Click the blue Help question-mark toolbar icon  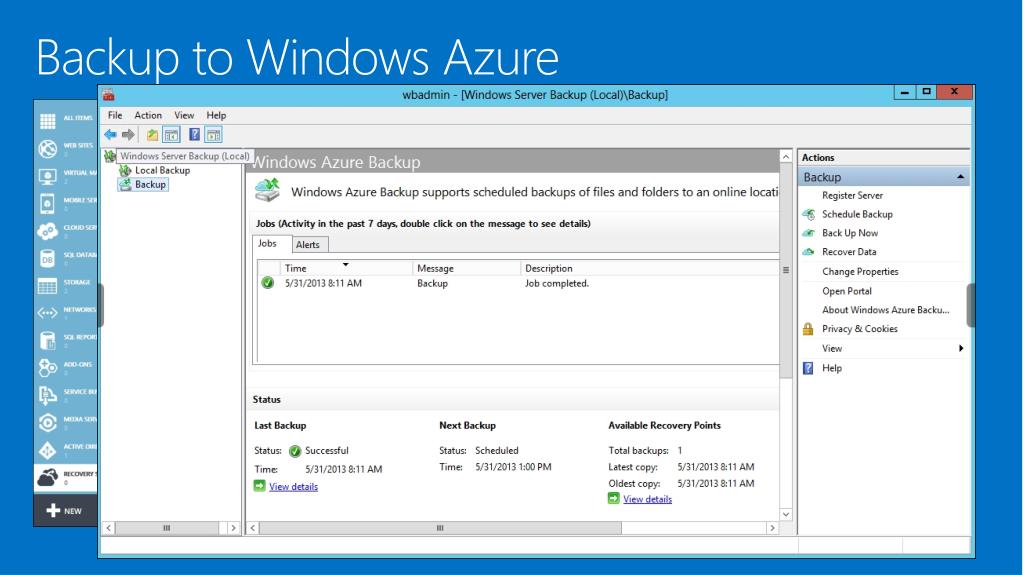(x=194, y=135)
